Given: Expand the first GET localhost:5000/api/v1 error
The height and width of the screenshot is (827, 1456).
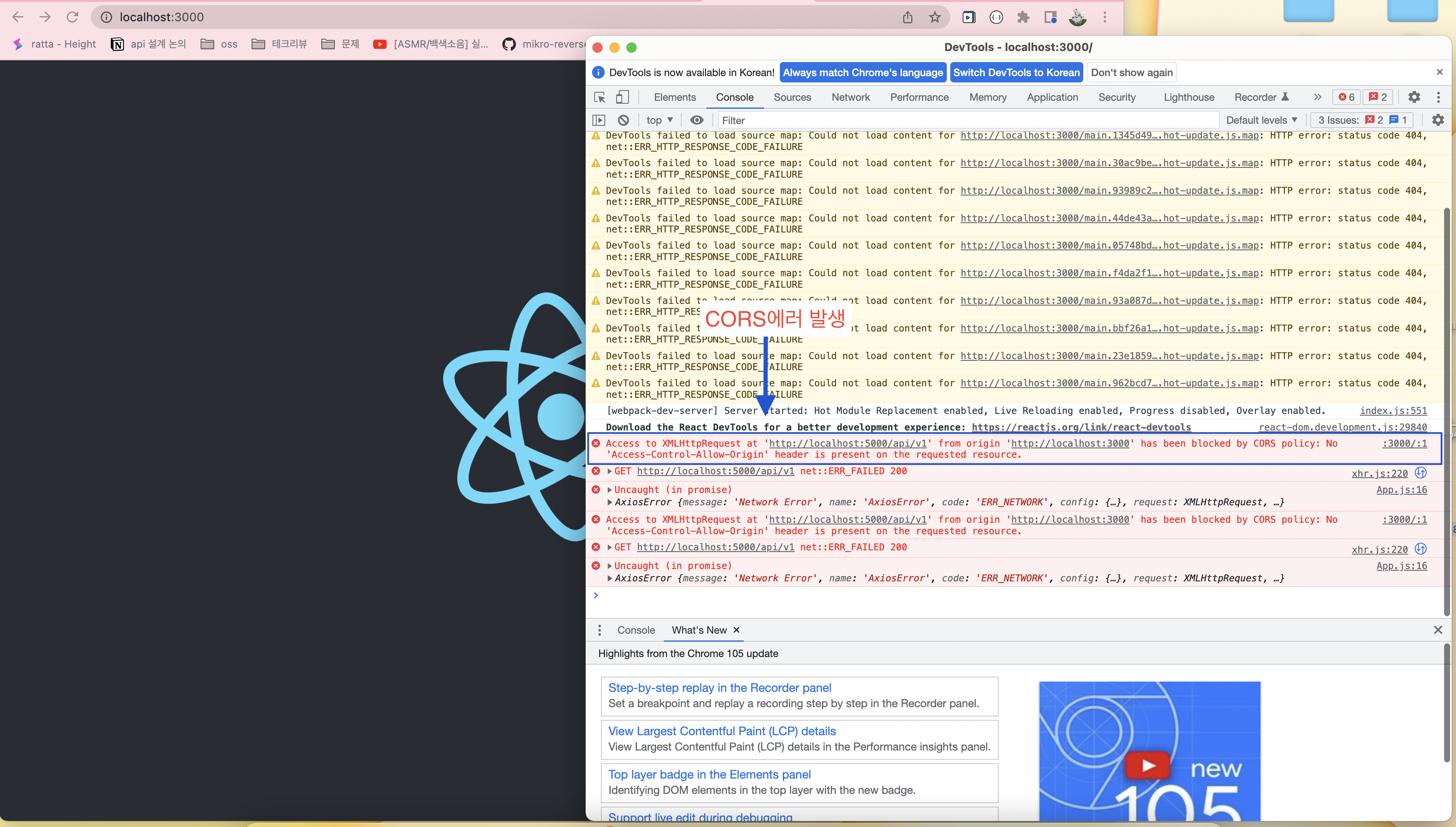Looking at the screenshot, I should [609, 471].
